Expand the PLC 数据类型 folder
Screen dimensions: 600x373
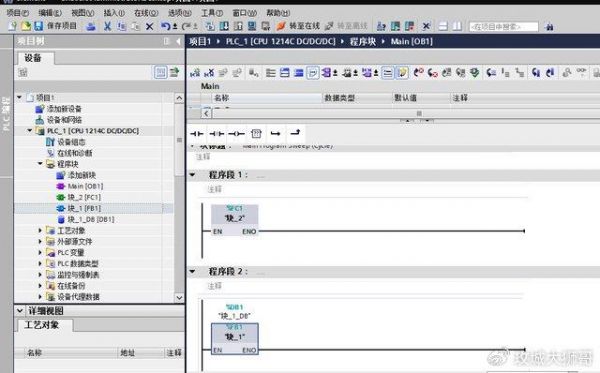(40, 264)
